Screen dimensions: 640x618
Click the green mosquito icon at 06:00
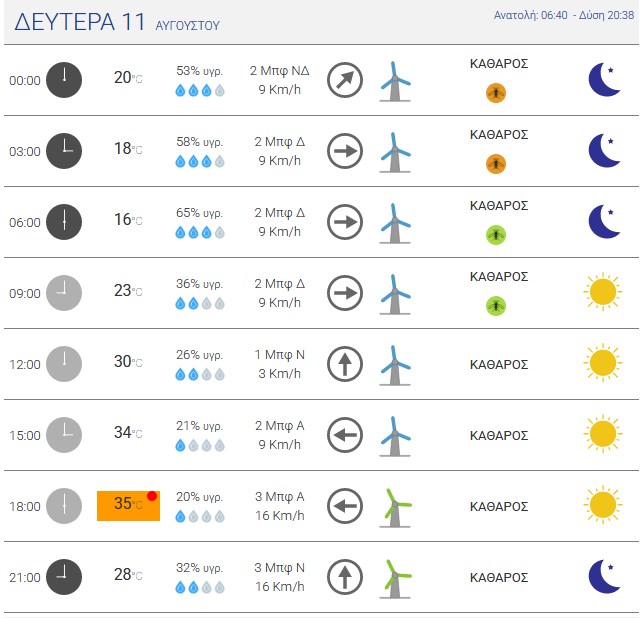click(x=496, y=235)
